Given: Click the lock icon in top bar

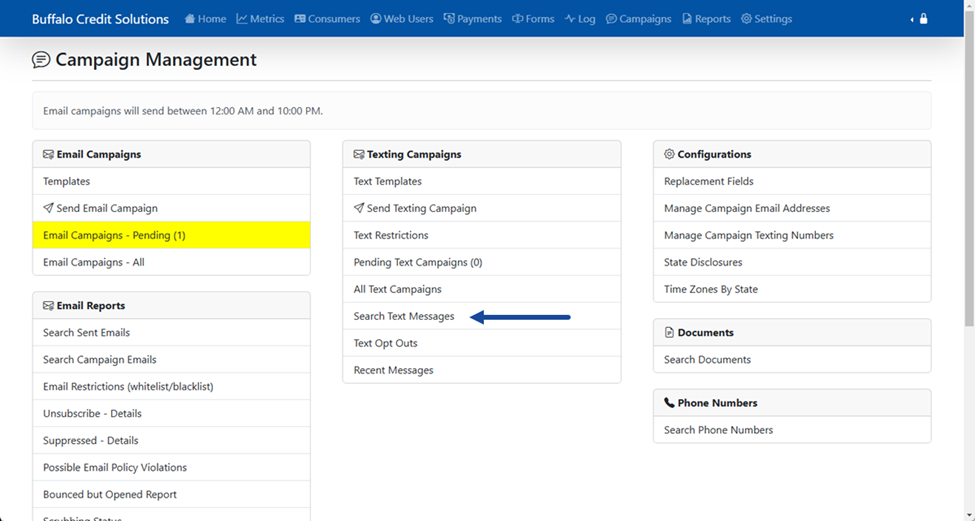Looking at the screenshot, I should tap(923, 19).
